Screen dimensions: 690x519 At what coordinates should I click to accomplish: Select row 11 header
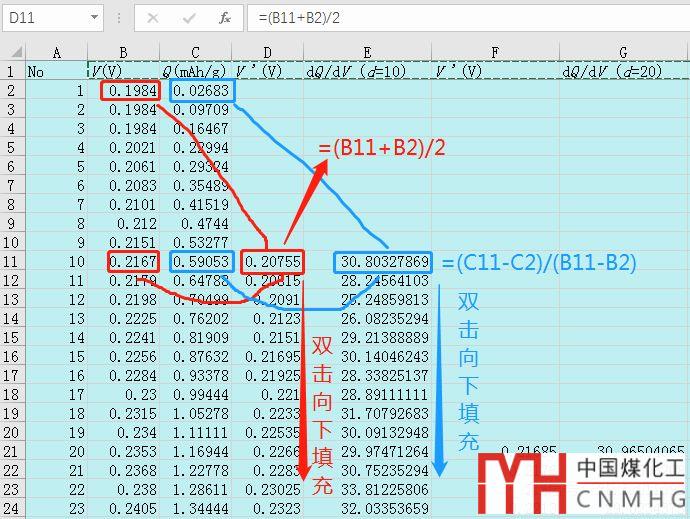(x=12, y=262)
